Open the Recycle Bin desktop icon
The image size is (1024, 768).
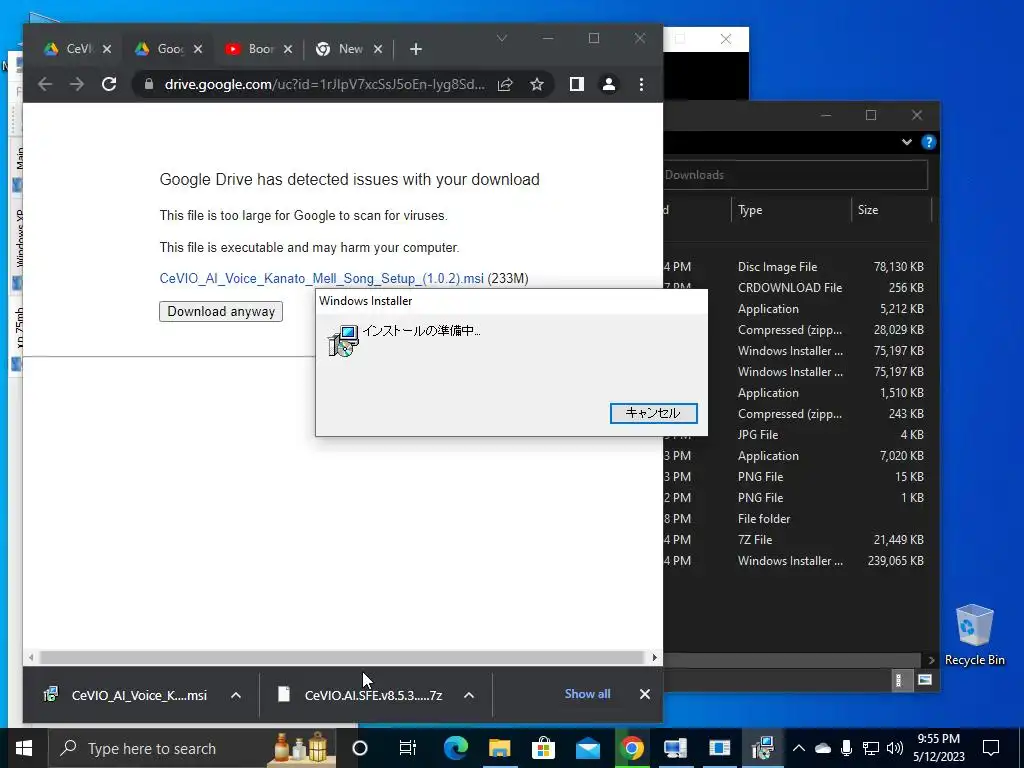coord(974,635)
